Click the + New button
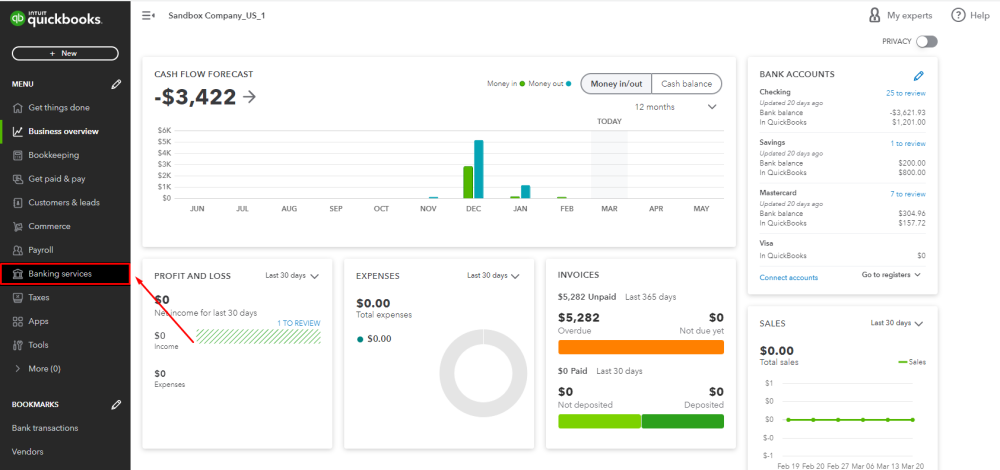 coord(65,54)
